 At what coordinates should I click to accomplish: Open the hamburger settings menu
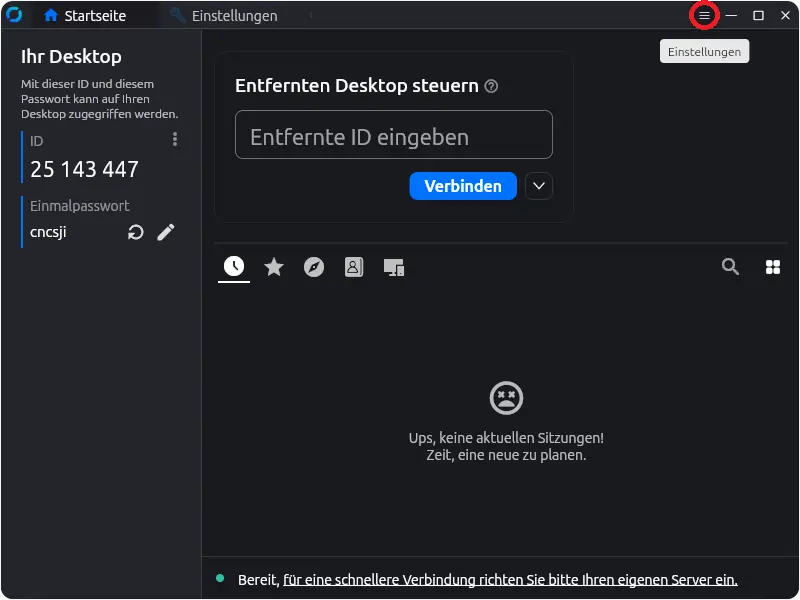point(704,16)
